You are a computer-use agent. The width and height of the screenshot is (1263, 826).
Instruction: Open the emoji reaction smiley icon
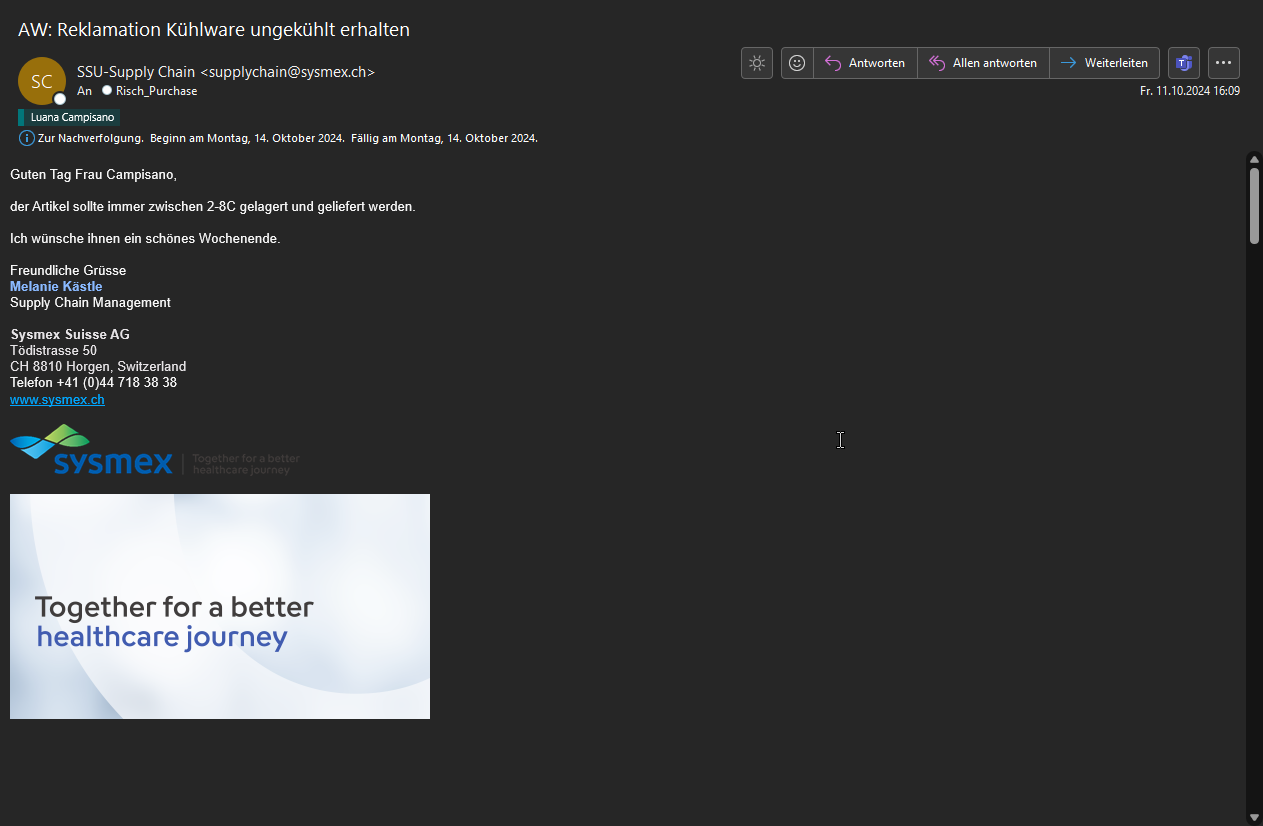(x=797, y=63)
